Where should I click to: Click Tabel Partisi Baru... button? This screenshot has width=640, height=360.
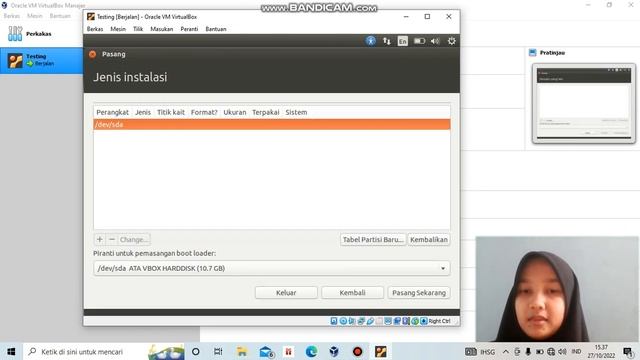[x=373, y=240]
